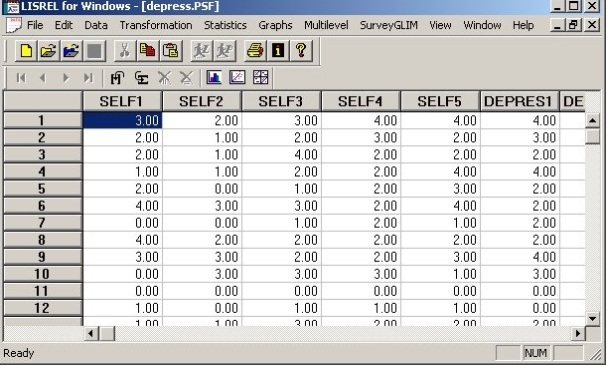Click SELF5 cell in row 7
This screenshot has width=609, height=366.
pyautogui.click(x=440, y=223)
